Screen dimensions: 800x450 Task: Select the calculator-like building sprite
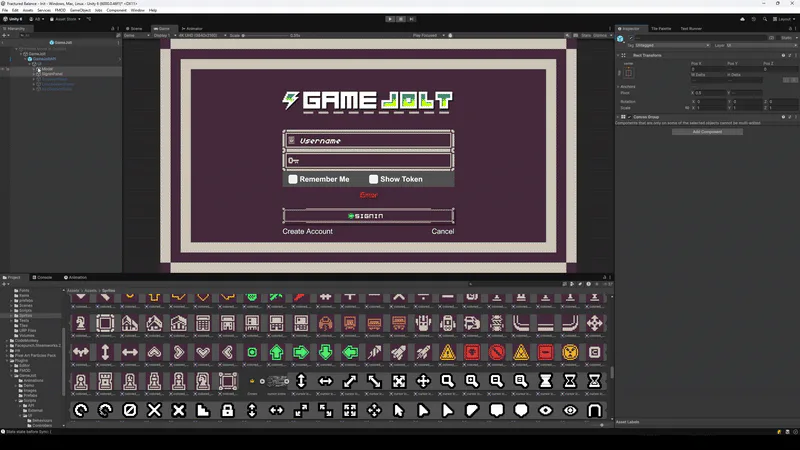(x=203, y=323)
